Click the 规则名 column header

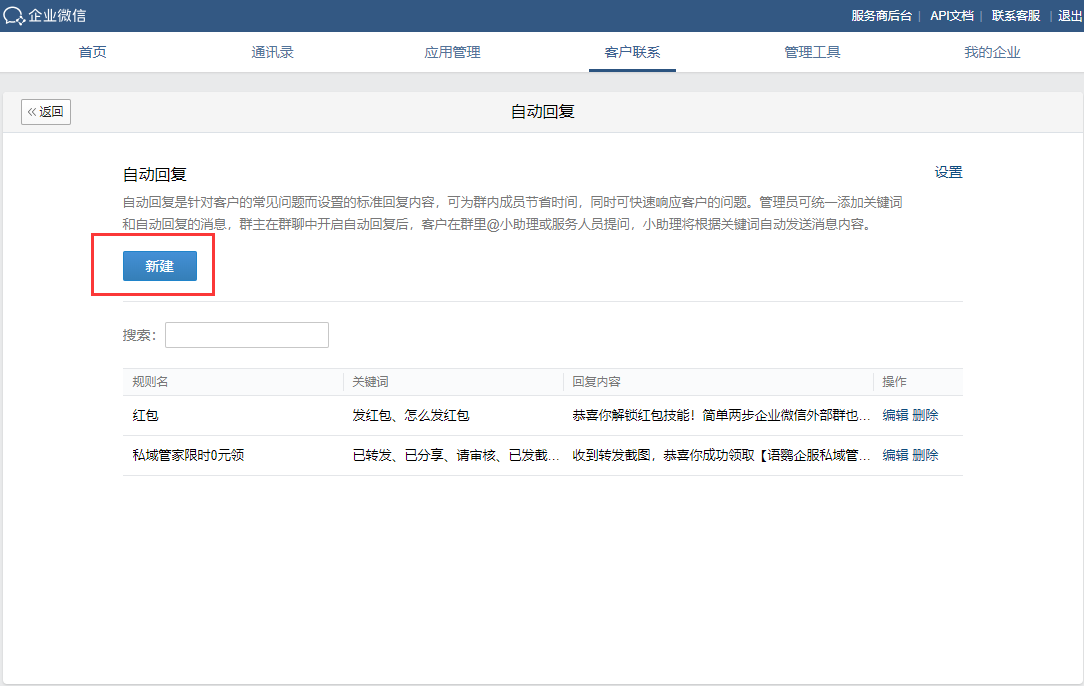click(150, 382)
